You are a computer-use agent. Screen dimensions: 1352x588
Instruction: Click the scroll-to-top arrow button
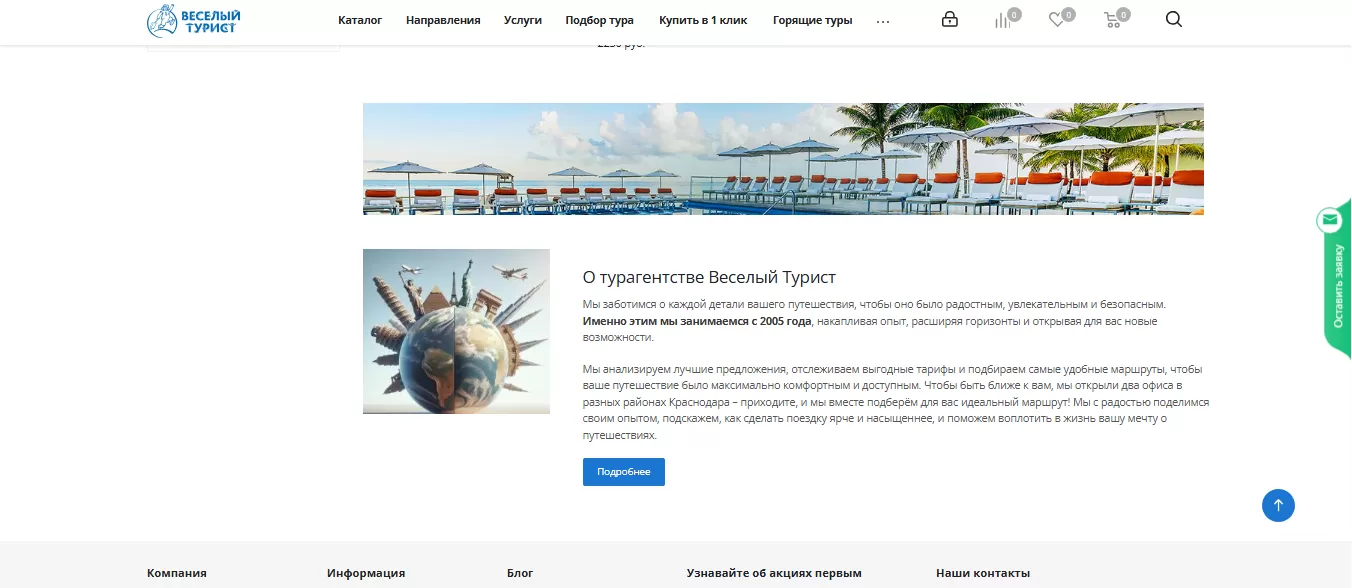tap(1278, 505)
